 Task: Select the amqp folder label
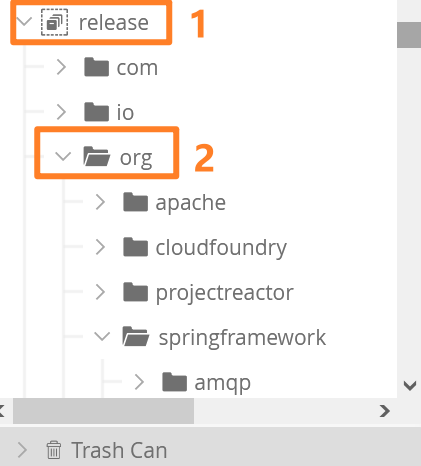point(222,383)
